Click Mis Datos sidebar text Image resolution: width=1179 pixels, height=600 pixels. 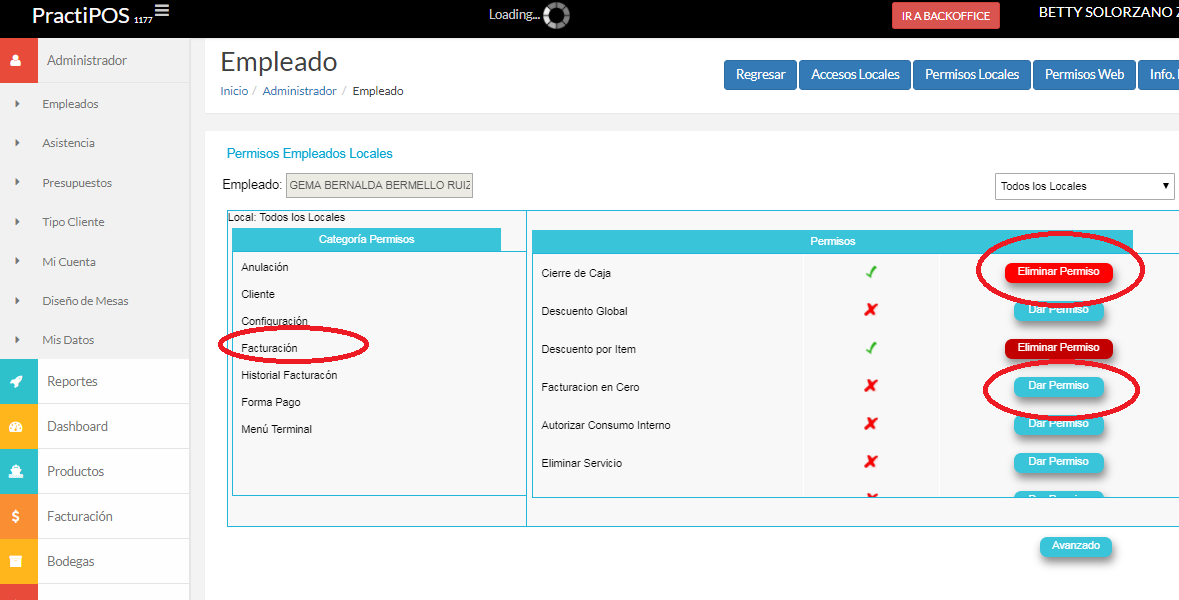coord(68,340)
